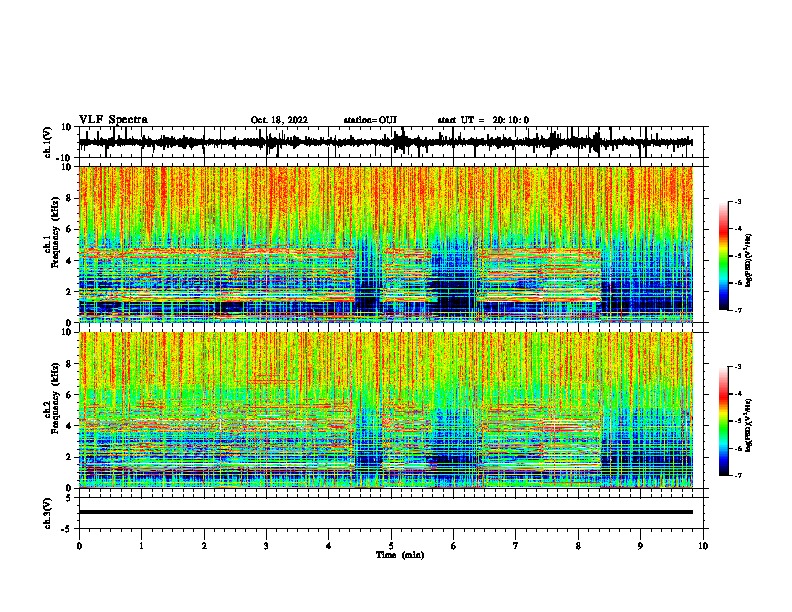Click the 'VLF Spectra' title text
This screenshot has height=612, width=792.
pos(113,120)
